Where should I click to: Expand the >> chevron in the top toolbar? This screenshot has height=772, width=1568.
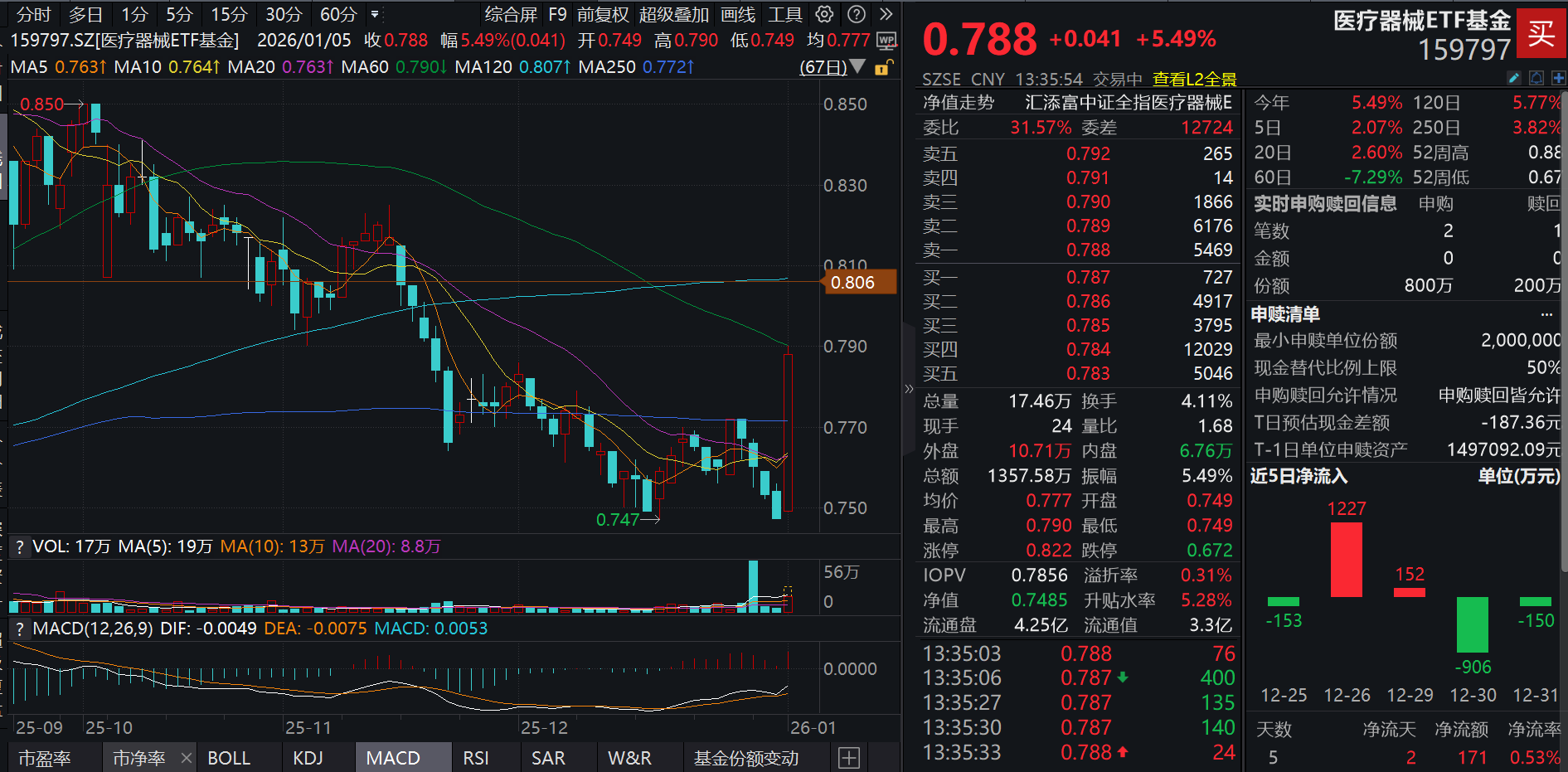tap(885, 14)
